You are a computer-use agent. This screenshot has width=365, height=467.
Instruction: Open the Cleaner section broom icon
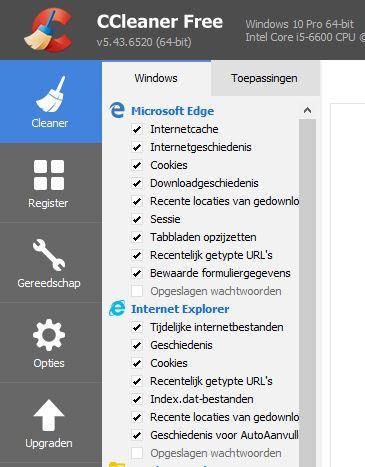click(x=50, y=94)
